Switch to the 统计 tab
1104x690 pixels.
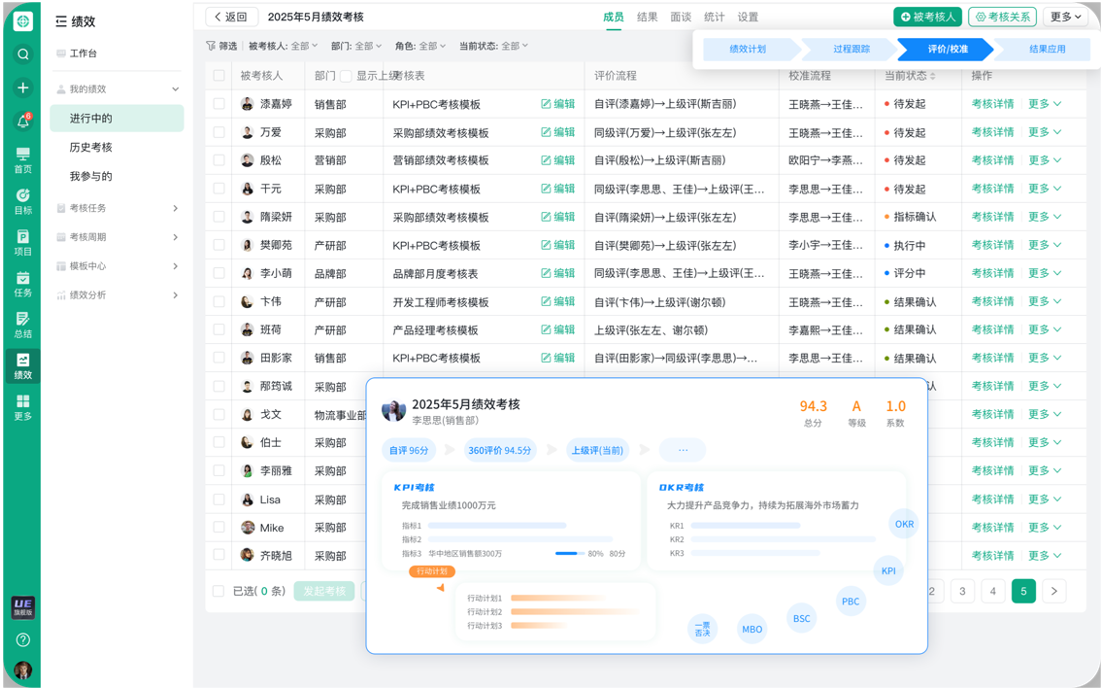(714, 17)
